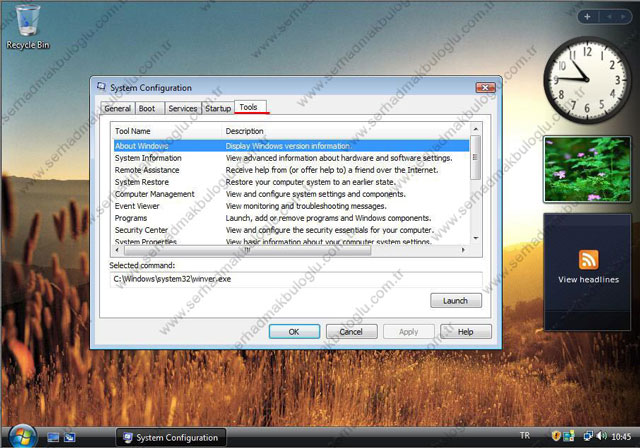Click Show Desktop quick launch icon
The height and width of the screenshot is (448, 640).
[x=53, y=437]
